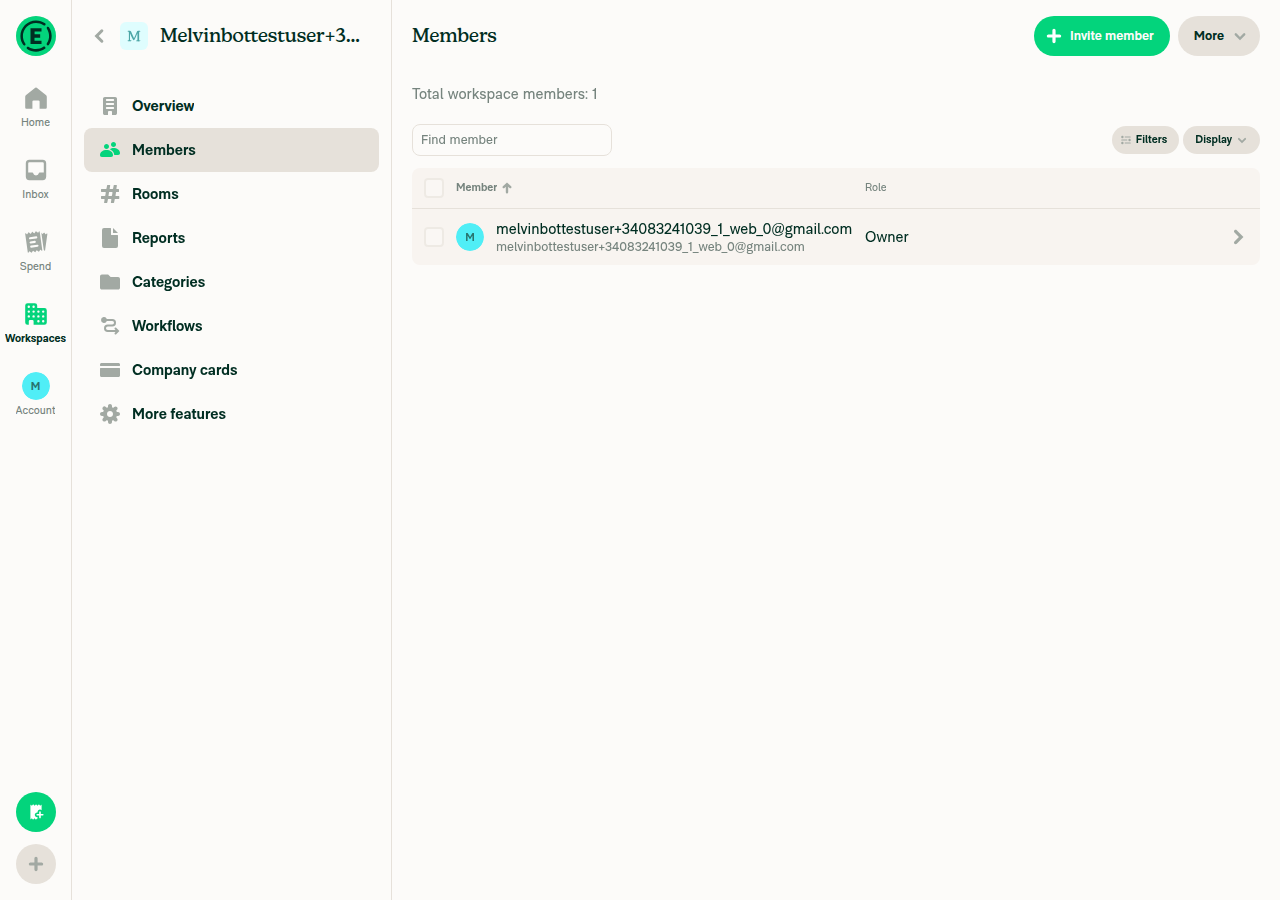
Task: Open the Display dropdown
Action: coord(1221,140)
